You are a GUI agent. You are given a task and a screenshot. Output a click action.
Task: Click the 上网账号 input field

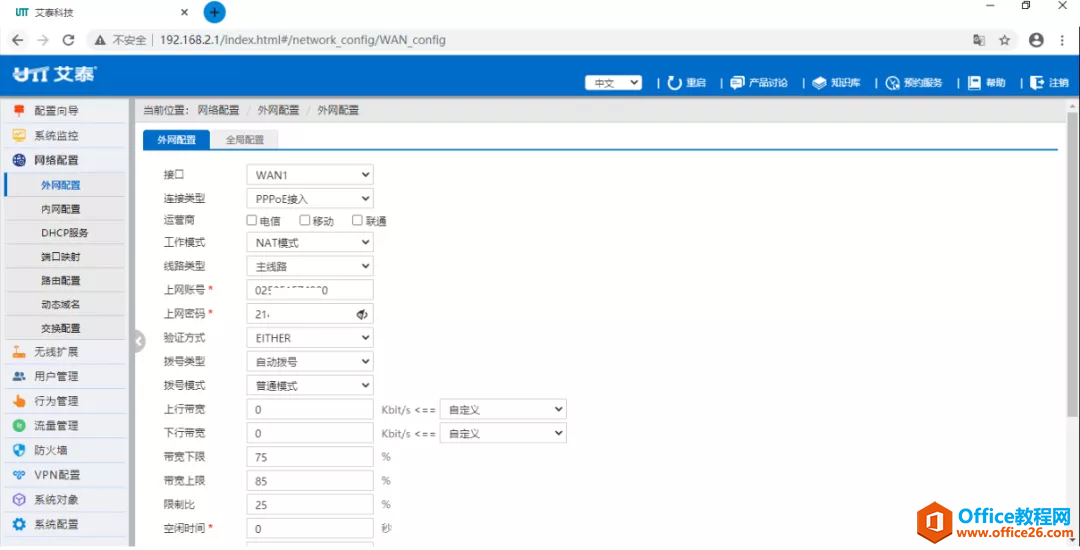coord(310,290)
